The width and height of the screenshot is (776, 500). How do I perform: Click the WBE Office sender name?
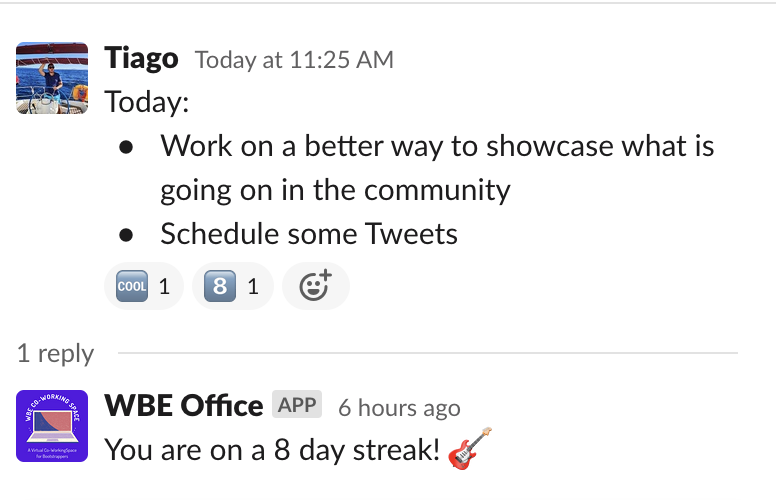pos(183,406)
